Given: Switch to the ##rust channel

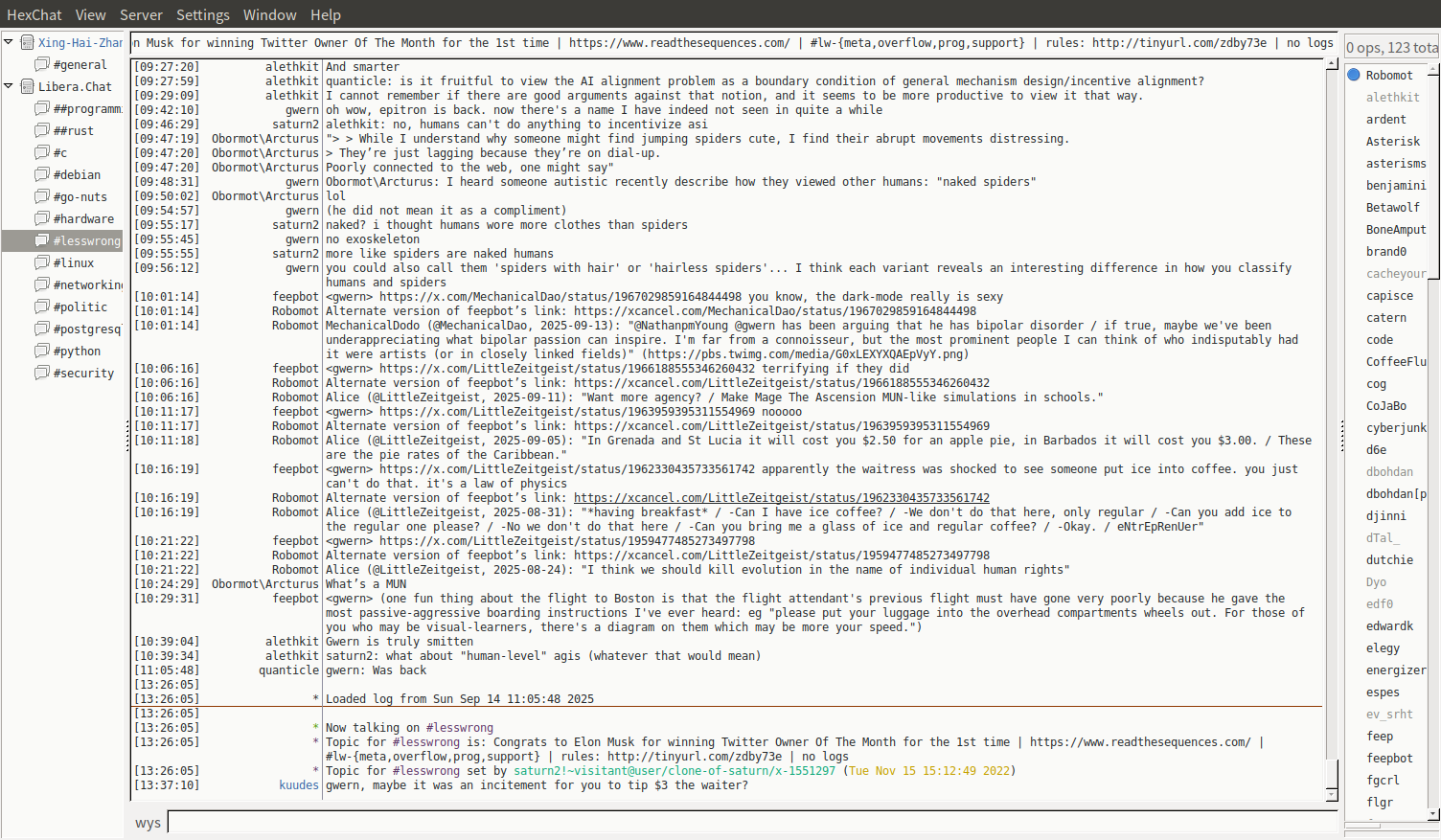Looking at the screenshot, I should (74, 130).
